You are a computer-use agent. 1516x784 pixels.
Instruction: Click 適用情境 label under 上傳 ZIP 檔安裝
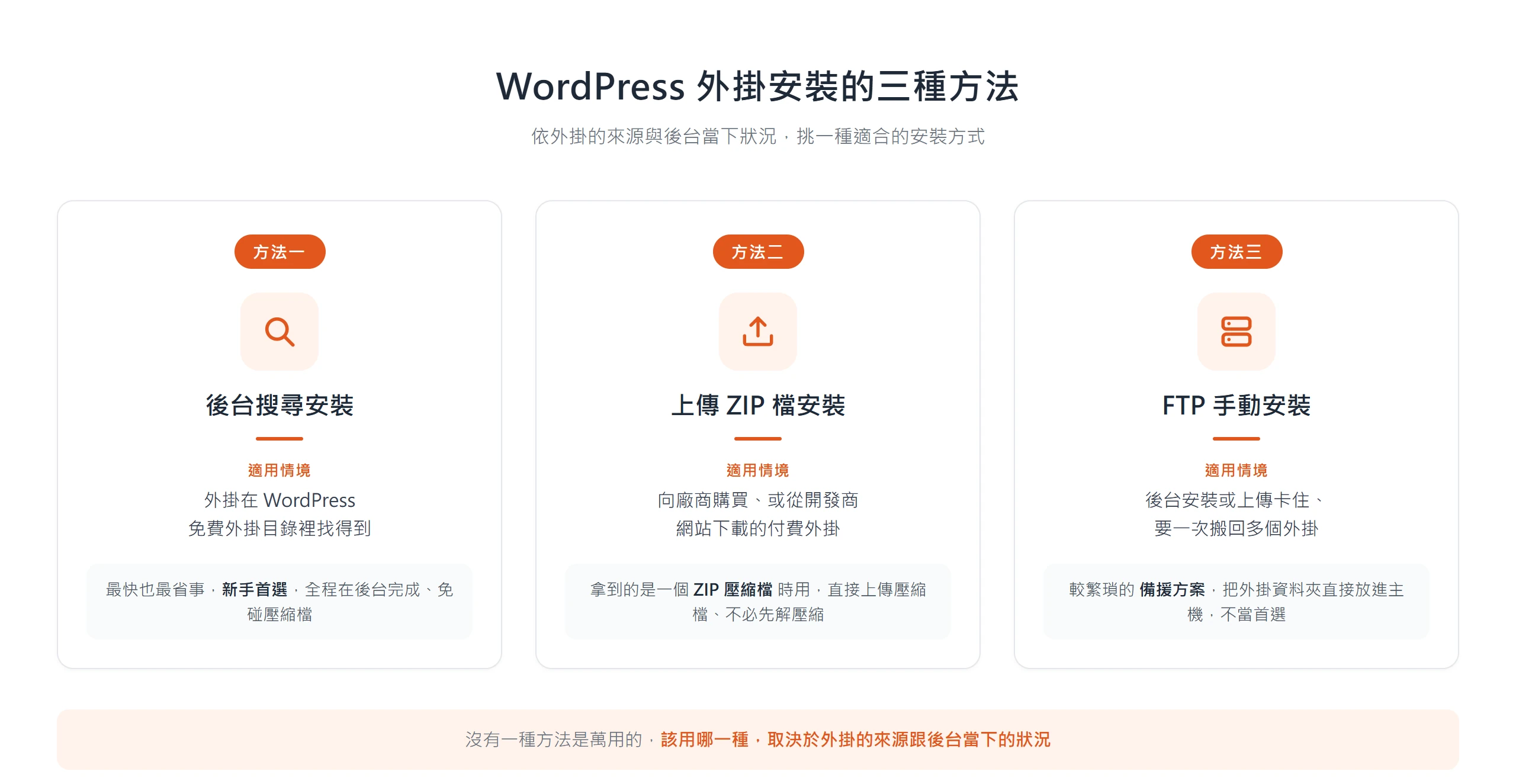click(x=758, y=470)
